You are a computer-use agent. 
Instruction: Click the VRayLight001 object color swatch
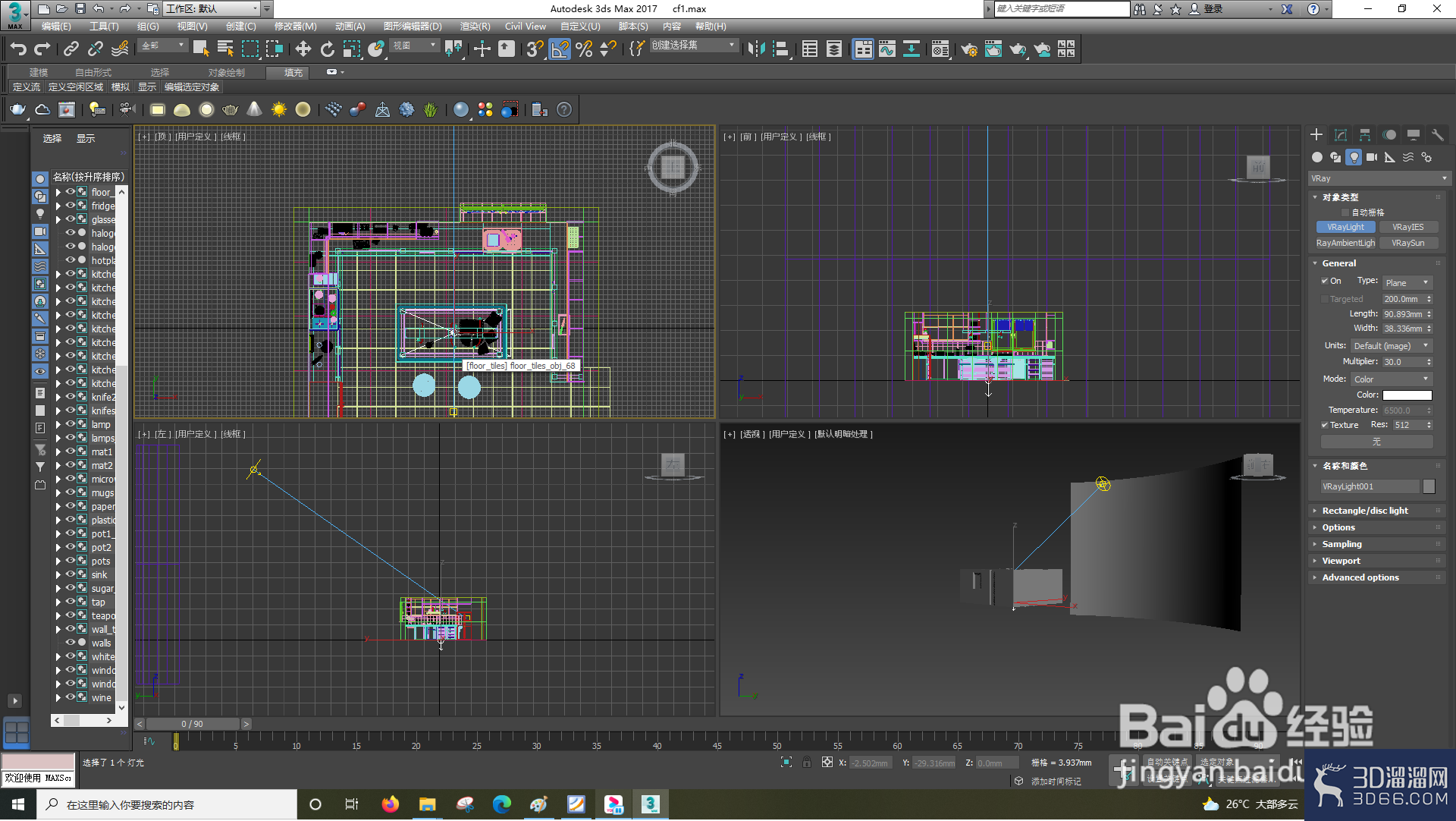click(1429, 486)
